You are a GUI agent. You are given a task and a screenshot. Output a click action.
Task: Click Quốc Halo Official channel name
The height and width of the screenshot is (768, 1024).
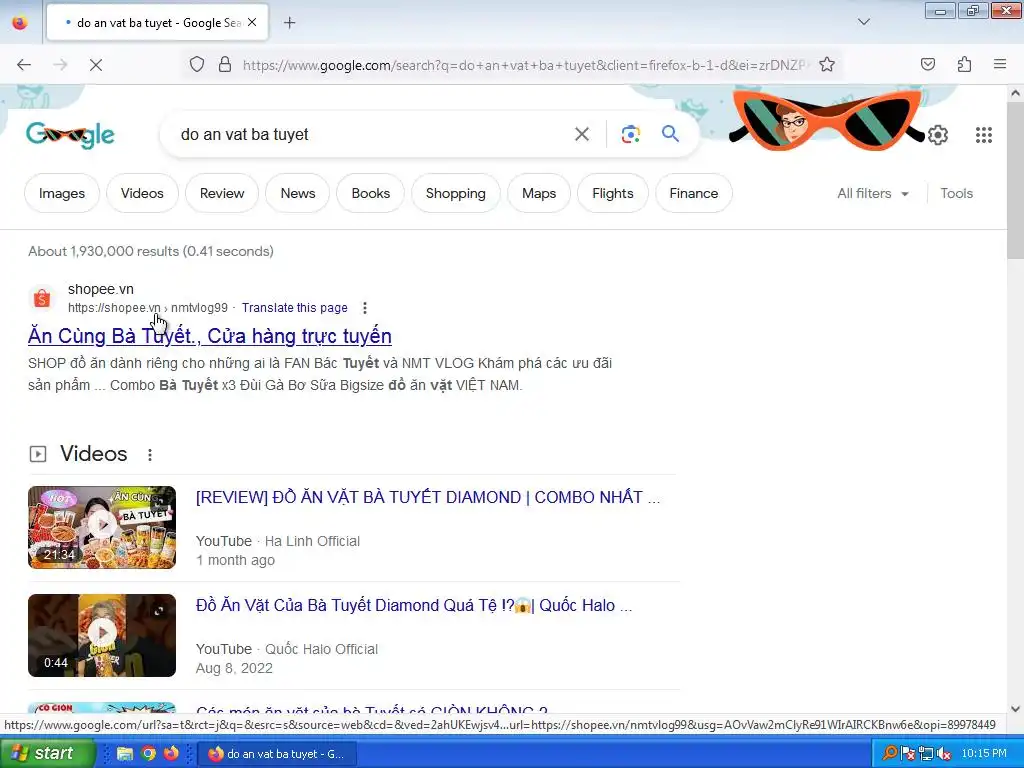[x=321, y=649]
